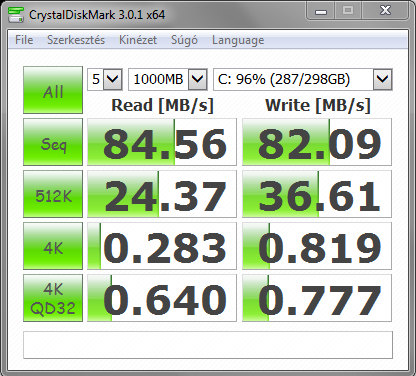Click the Seq read value 84.56

pos(162,142)
